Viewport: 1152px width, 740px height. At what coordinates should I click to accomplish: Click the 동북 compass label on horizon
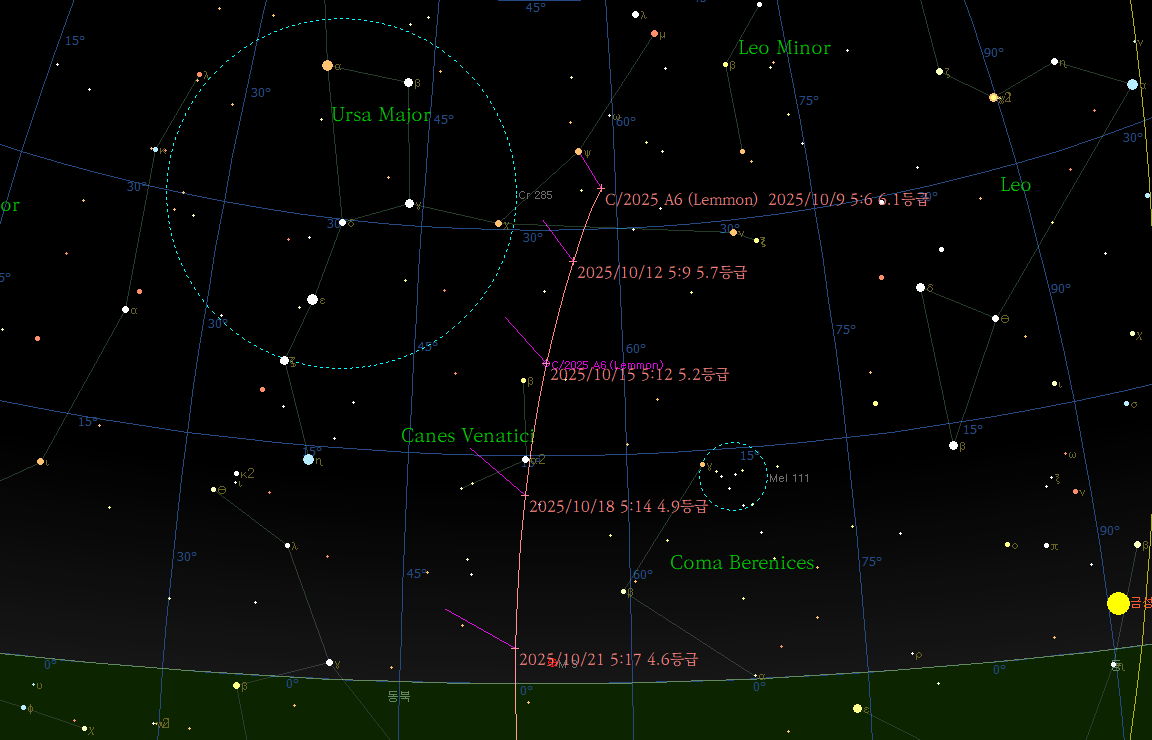(399, 695)
